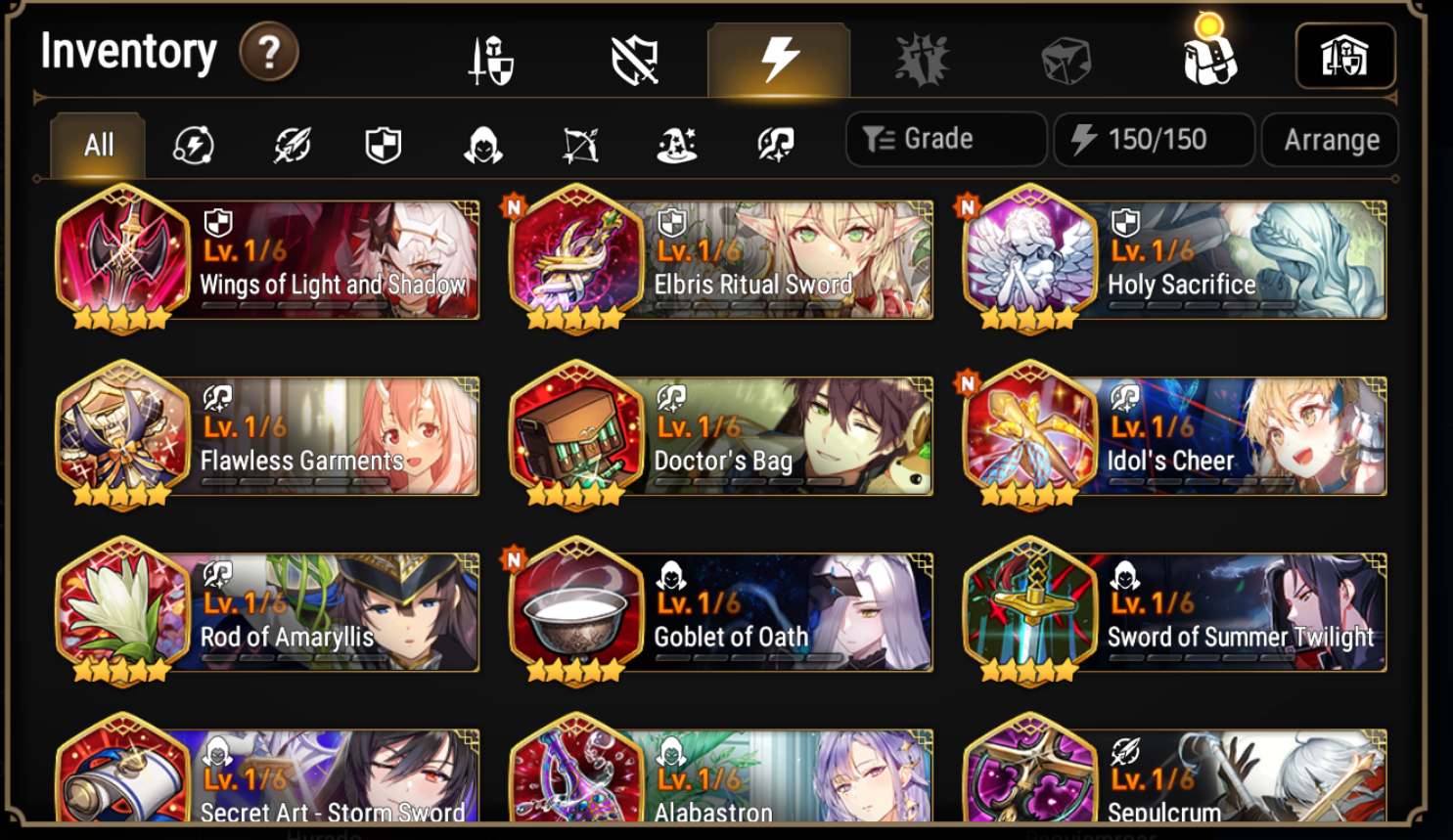Screen dimensions: 1453x840
Task: Click the storage house button at top right
Action: point(1345,57)
